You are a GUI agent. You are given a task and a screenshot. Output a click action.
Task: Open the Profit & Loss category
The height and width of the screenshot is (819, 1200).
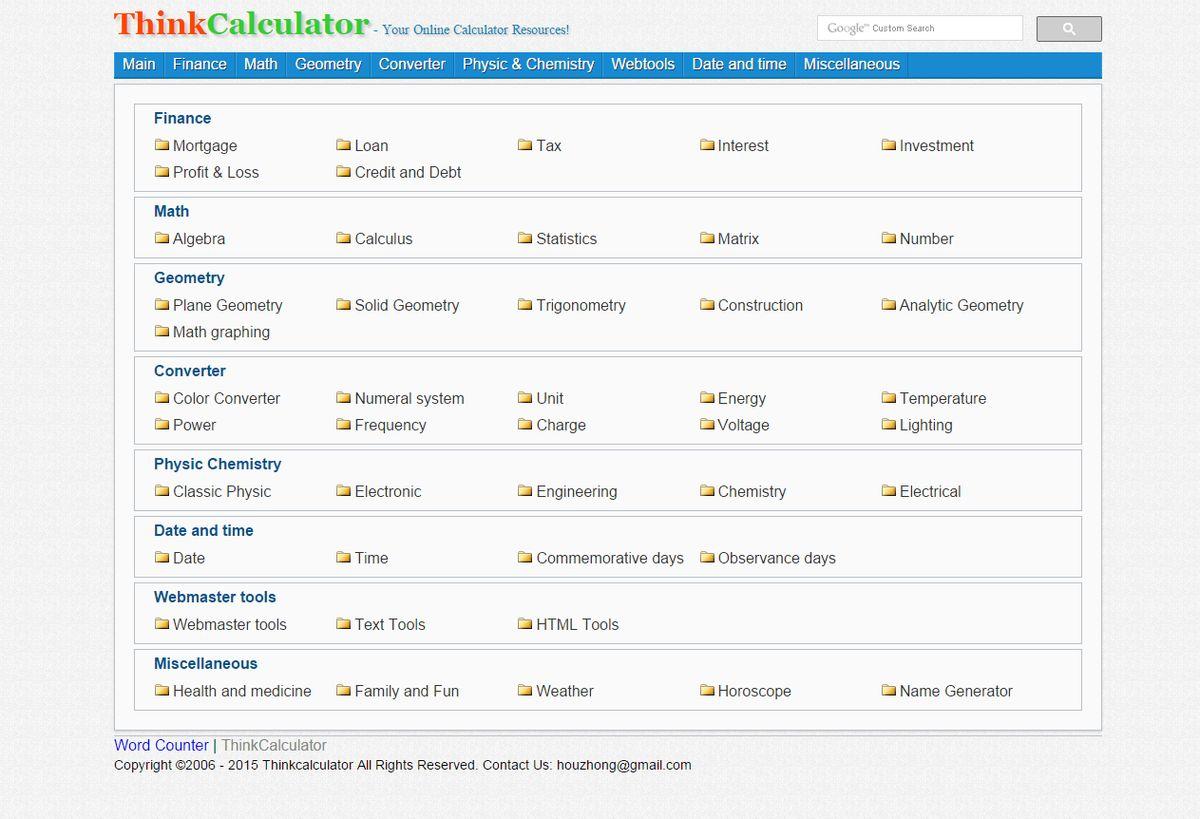coord(216,172)
